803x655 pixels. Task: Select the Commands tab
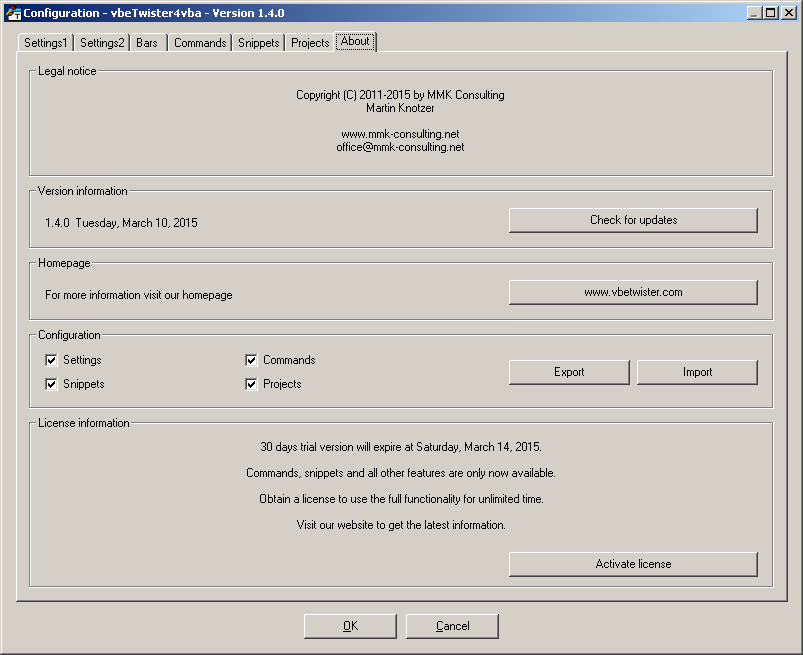(200, 43)
